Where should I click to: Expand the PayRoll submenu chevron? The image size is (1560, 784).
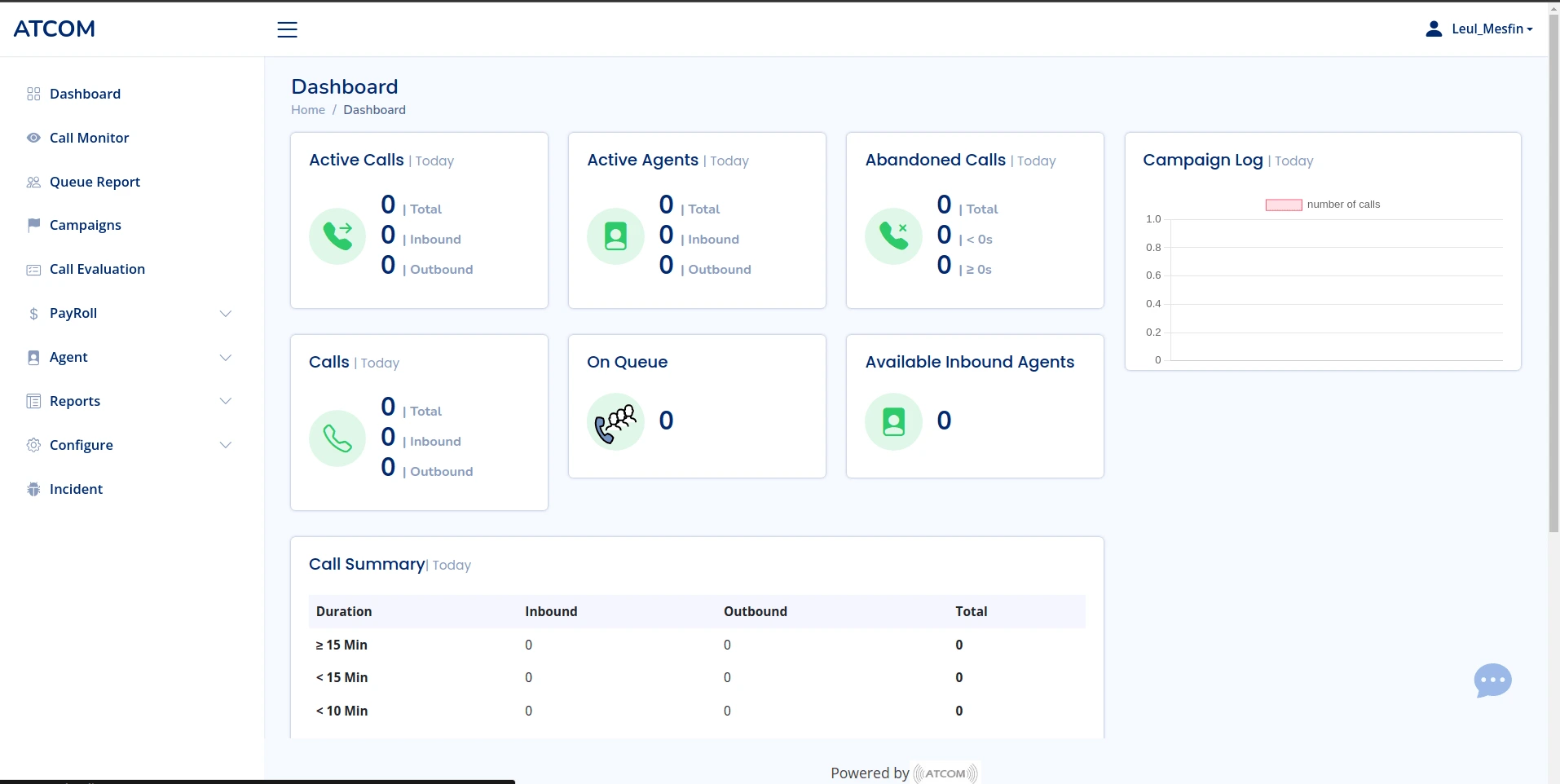[x=226, y=314]
